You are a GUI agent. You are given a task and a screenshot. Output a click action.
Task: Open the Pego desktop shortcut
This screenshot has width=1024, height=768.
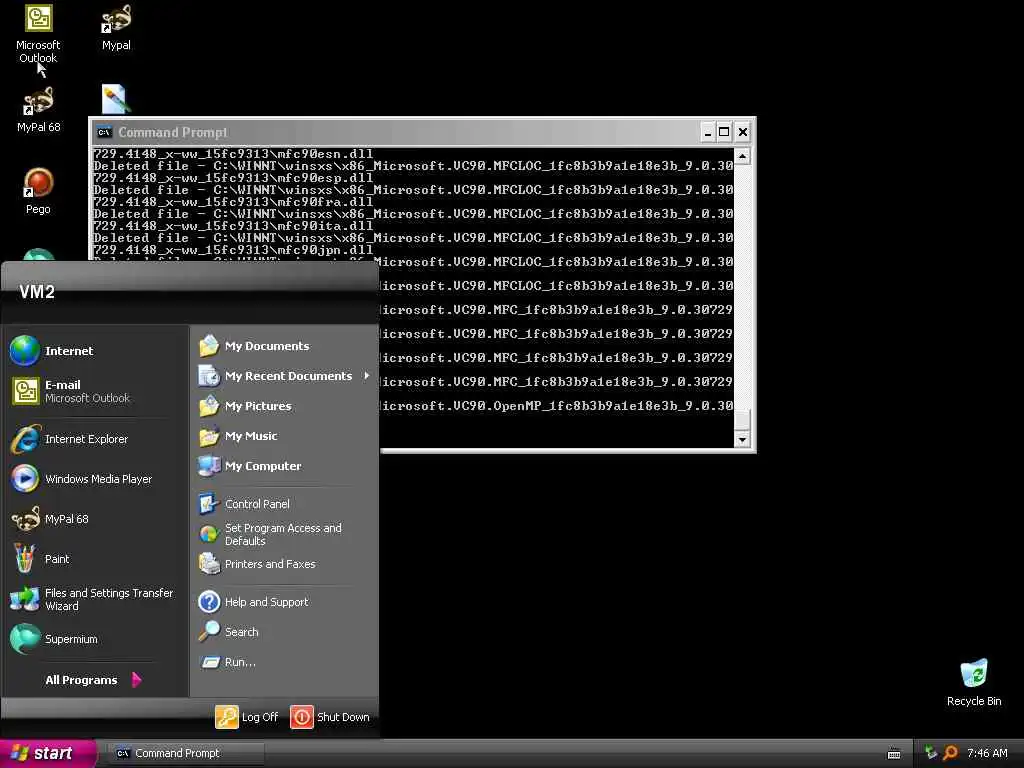click(x=38, y=191)
